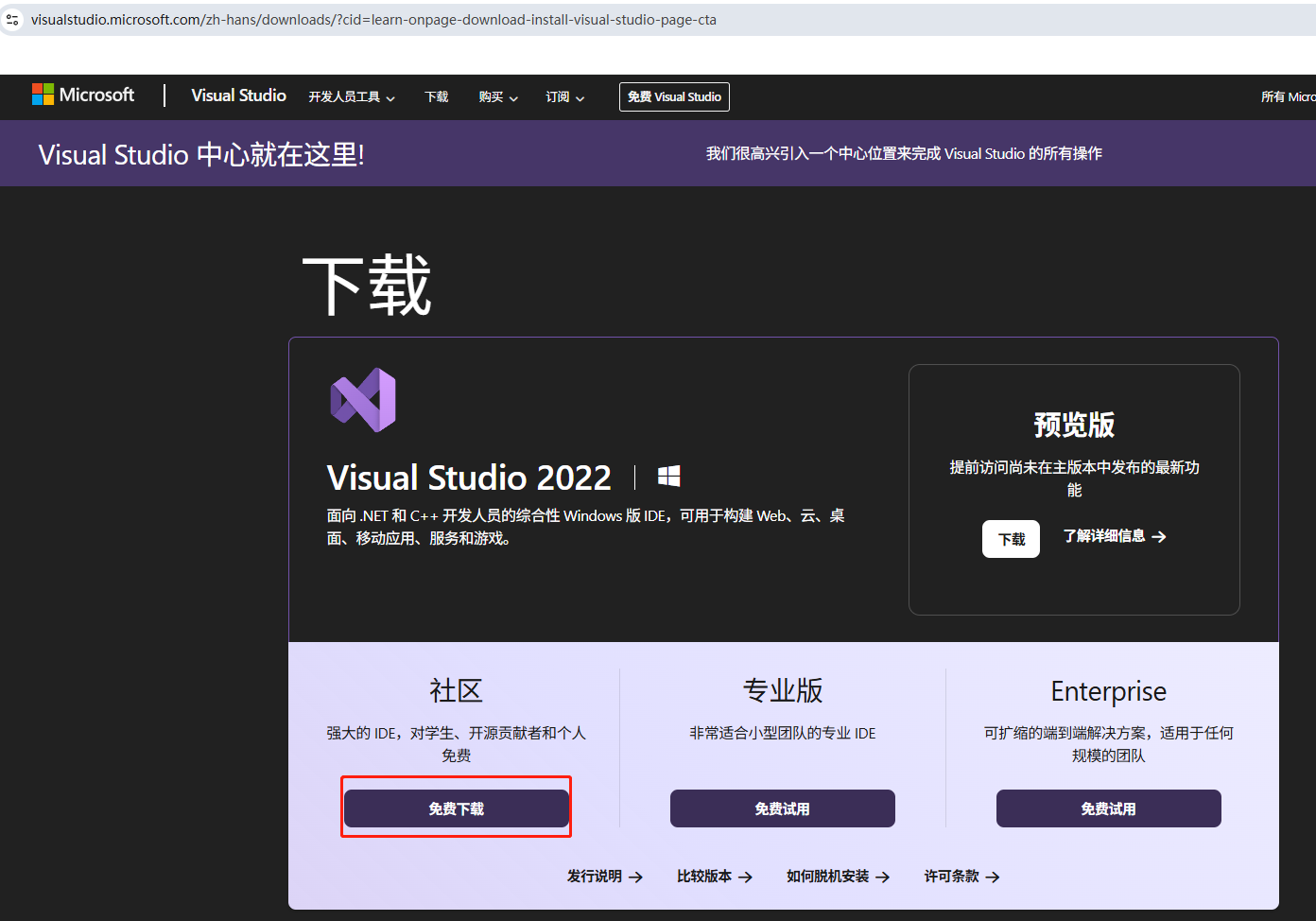Start the 专业版 免费试用
1316x921 pixels.
click(783, 808)
